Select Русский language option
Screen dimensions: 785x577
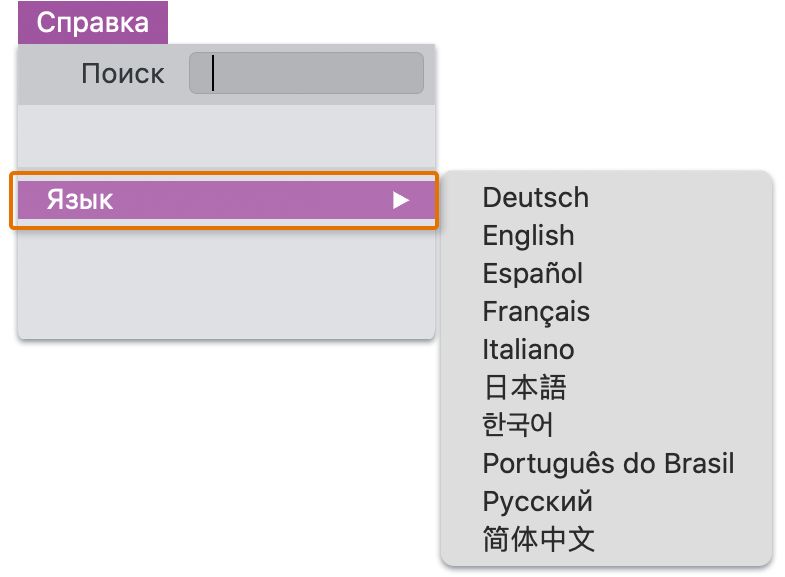click(537, 502)
